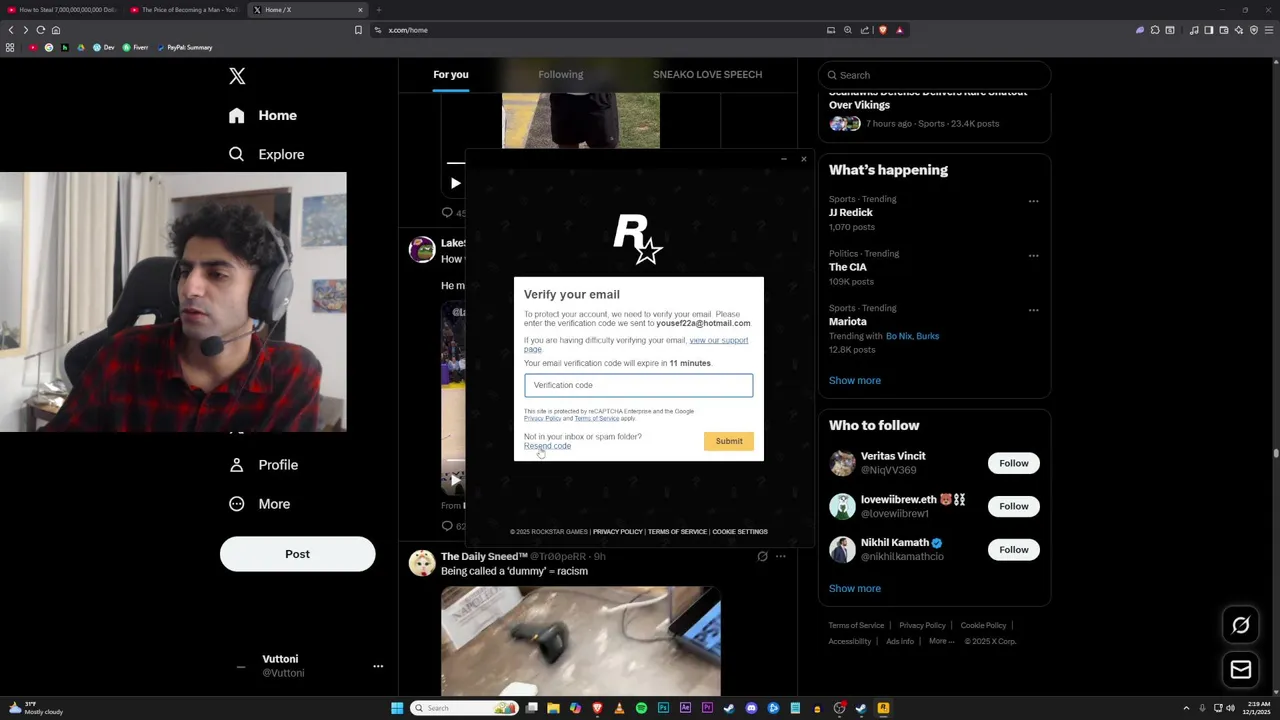Follow Veritas Vincit

pos(1013,463)
